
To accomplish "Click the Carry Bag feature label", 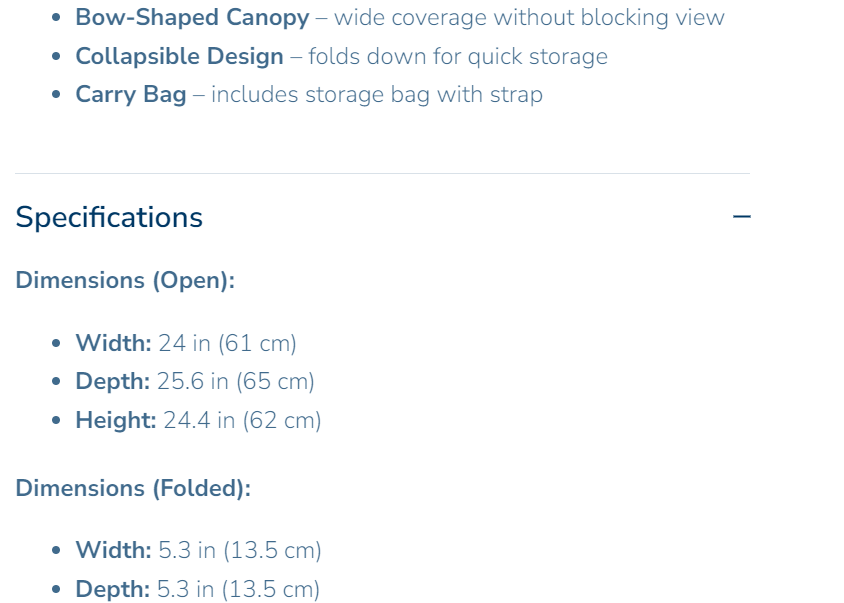I will (131, 94).
